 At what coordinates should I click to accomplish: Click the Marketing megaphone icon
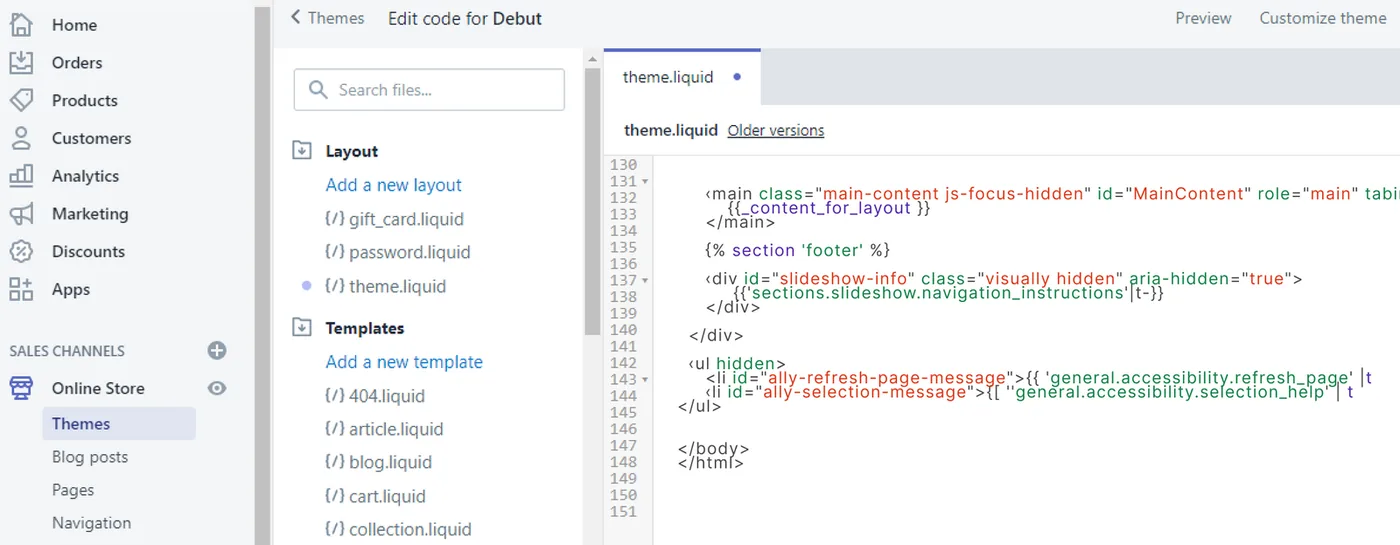click(21, 214)
